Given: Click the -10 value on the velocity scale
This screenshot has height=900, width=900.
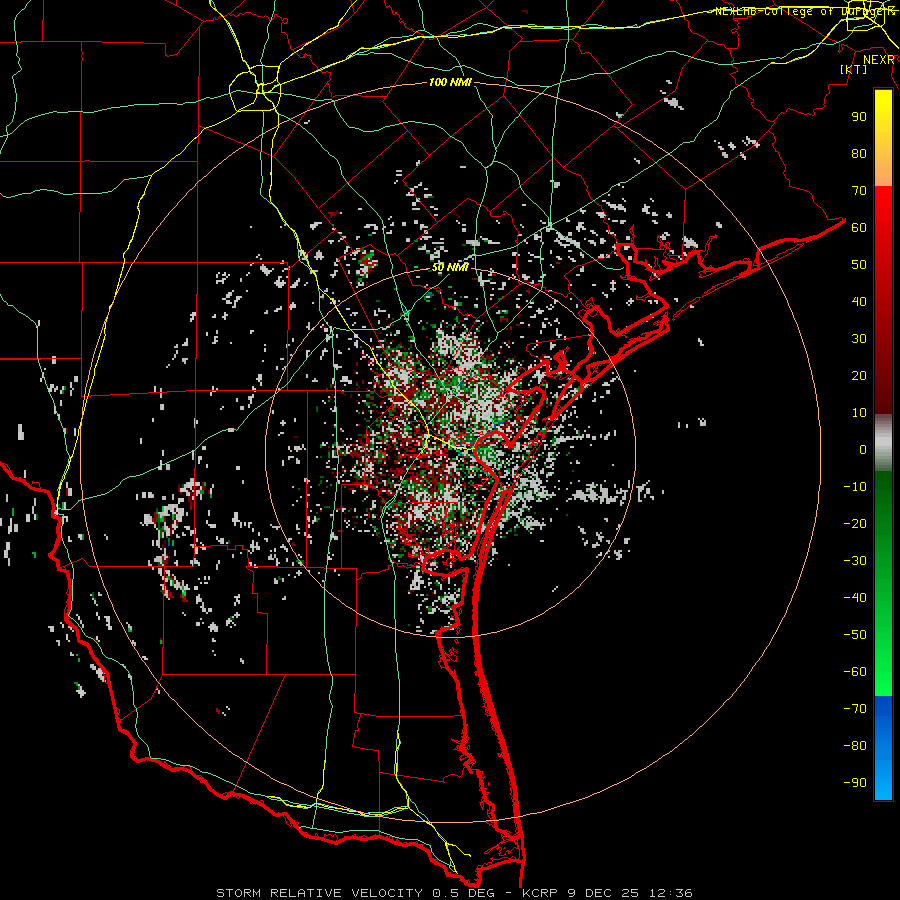Looking at the screenshot, I should click(x=855, y=487).
